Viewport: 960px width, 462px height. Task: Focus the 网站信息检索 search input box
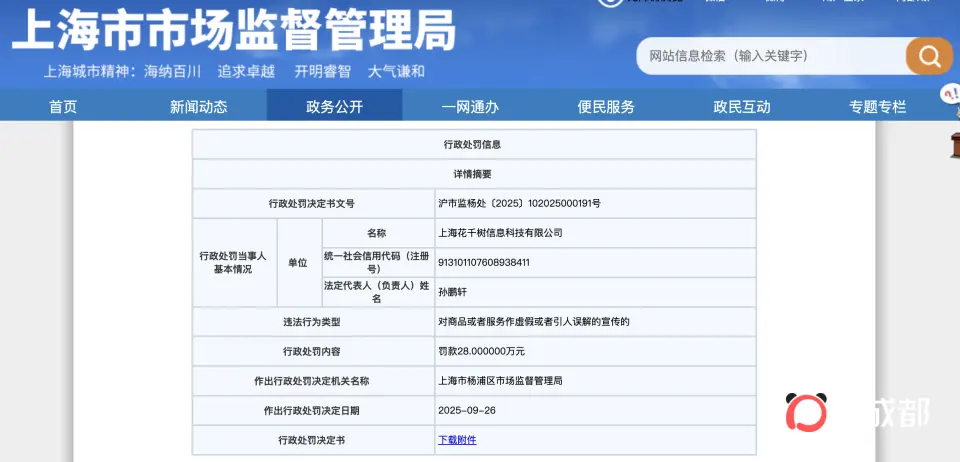pos(770,56)
